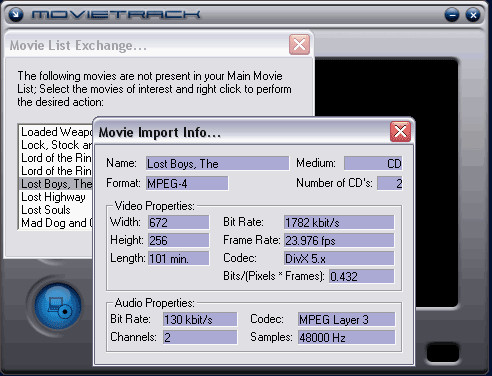Click the MOVIETRACK logo title text

coord(116,15)
